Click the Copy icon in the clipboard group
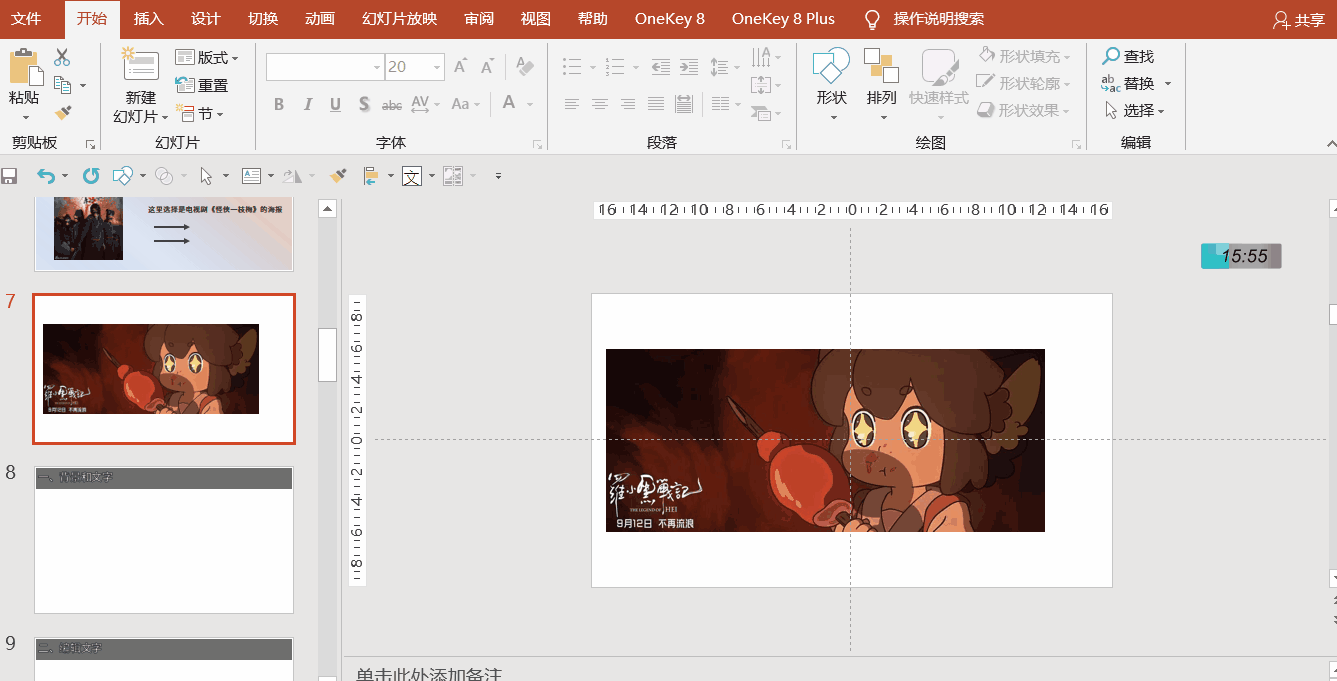This screenshot has height=681, width=1337. click(63, 86)
